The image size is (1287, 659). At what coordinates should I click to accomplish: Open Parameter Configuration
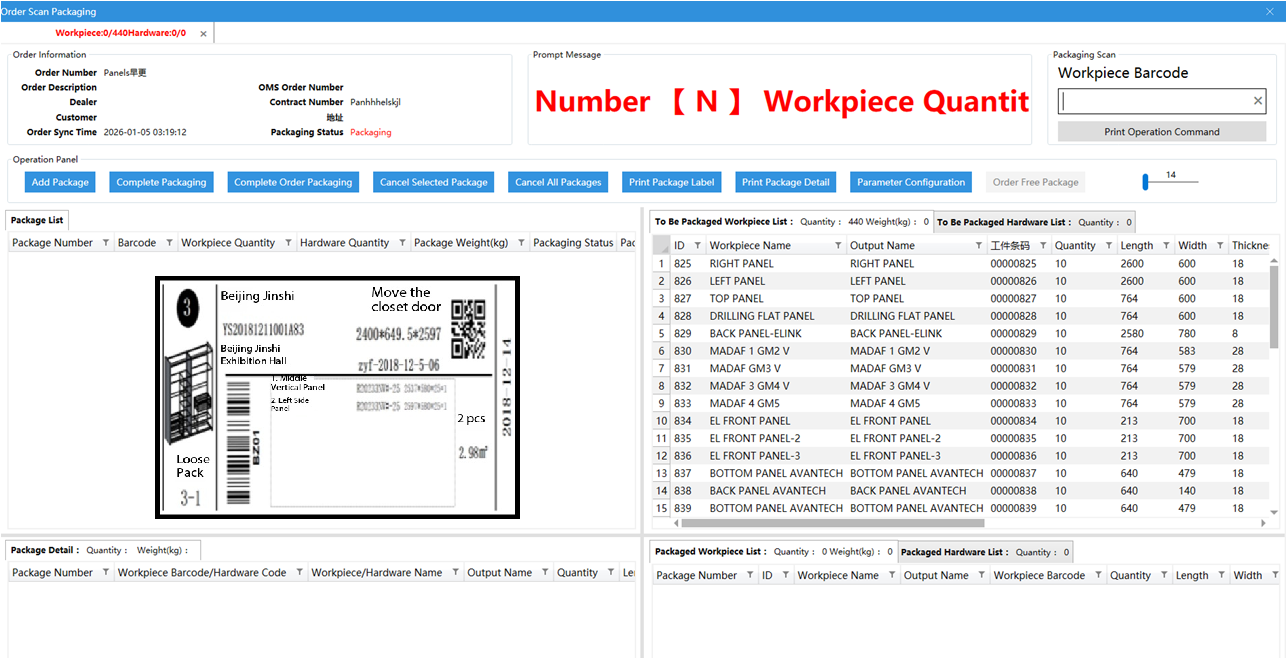click(911, 182)
